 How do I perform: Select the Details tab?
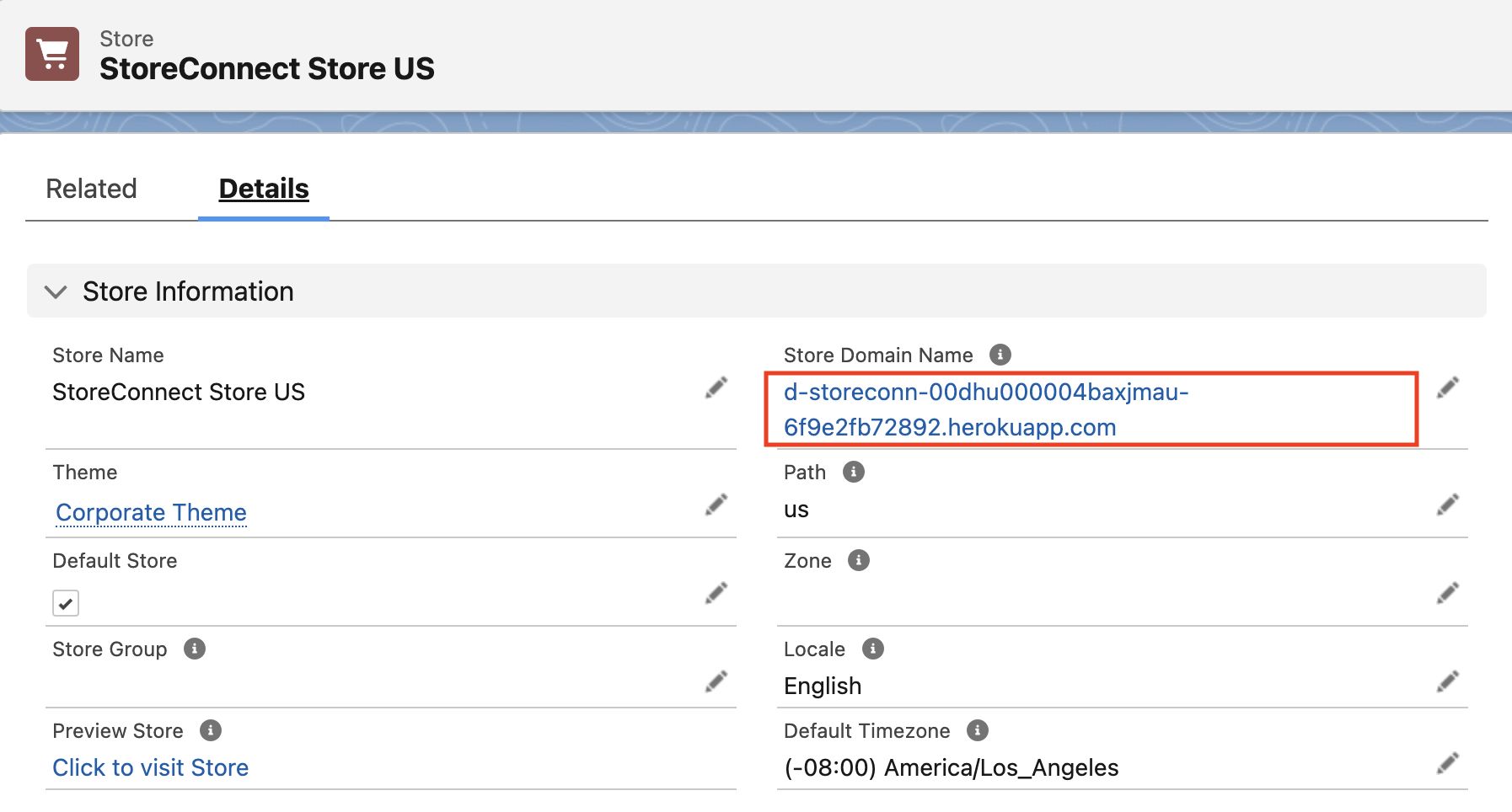coord(264,189)
